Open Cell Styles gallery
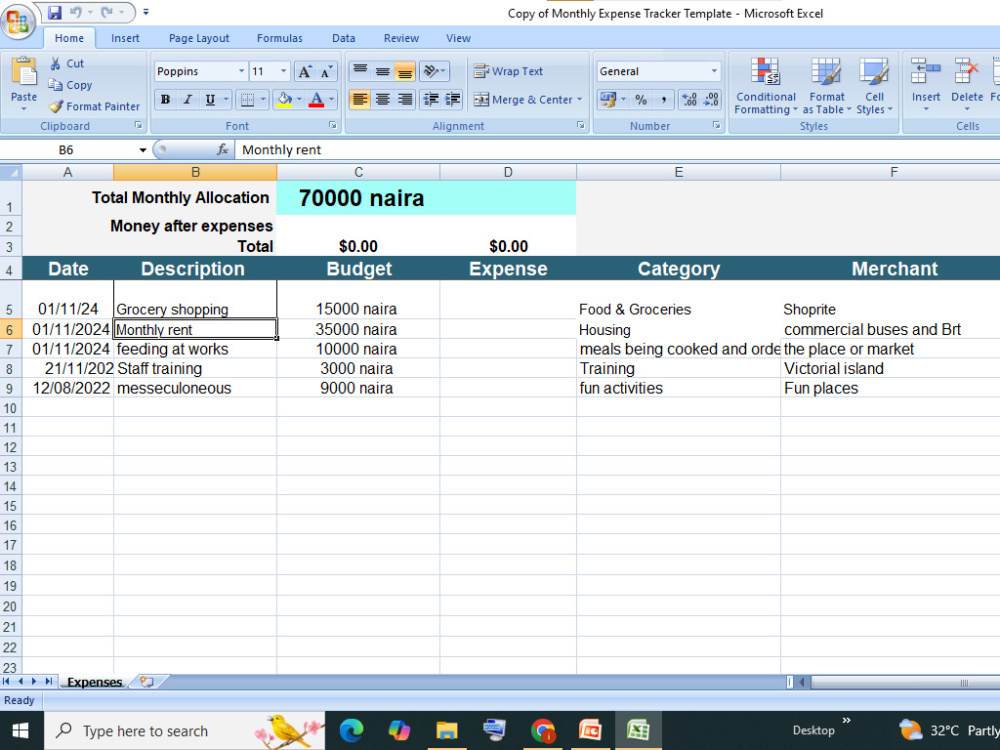 874,85
